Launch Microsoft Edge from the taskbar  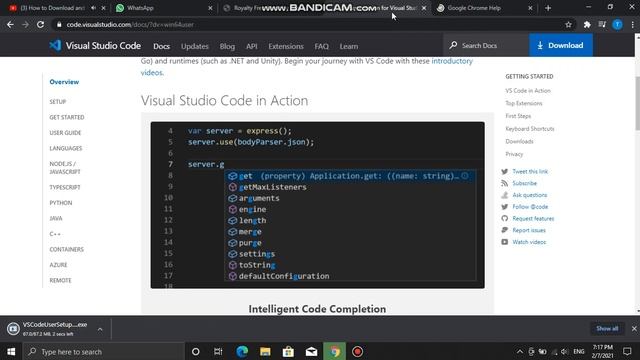[242, 351]
